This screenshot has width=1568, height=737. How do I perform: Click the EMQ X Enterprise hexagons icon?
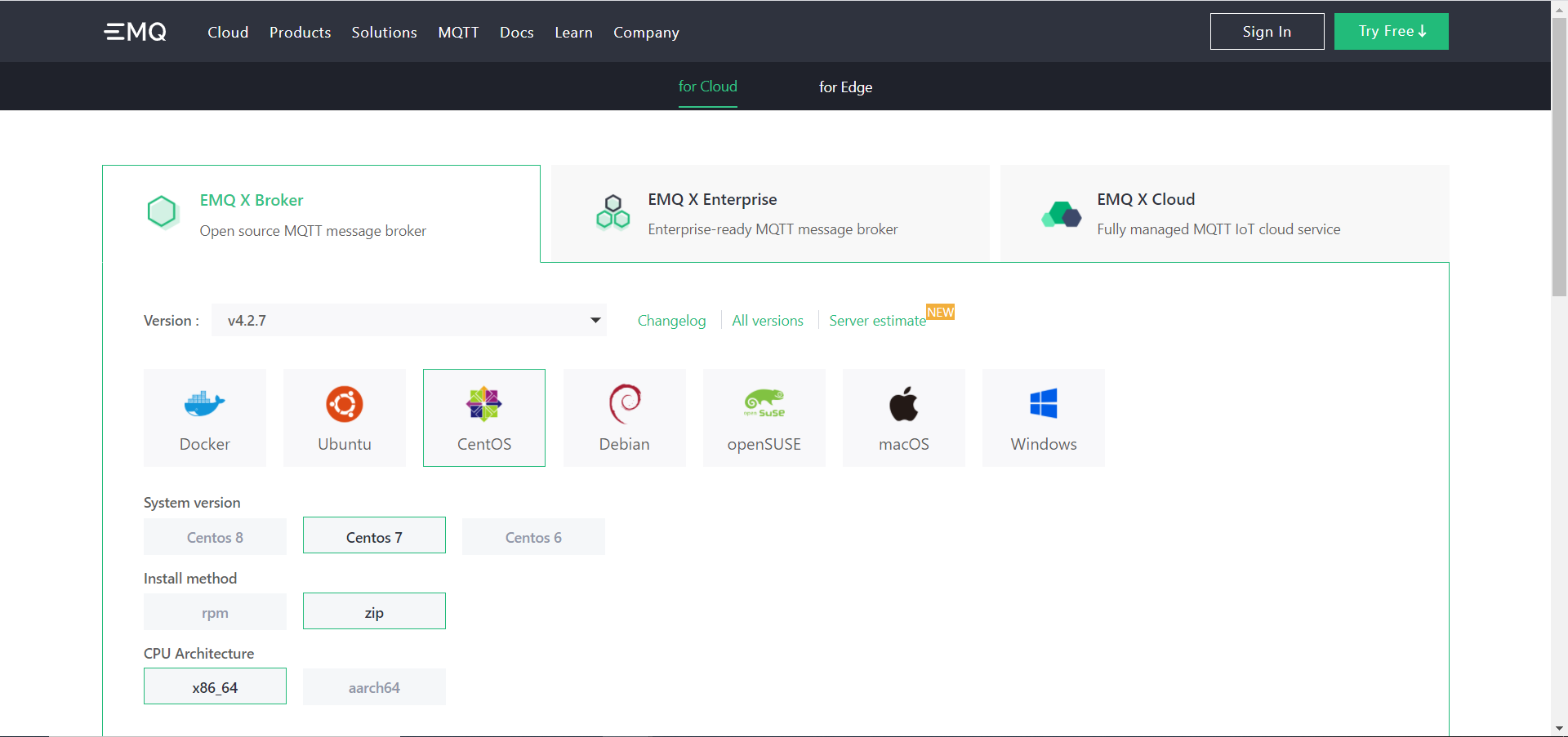tap(613, 212)
